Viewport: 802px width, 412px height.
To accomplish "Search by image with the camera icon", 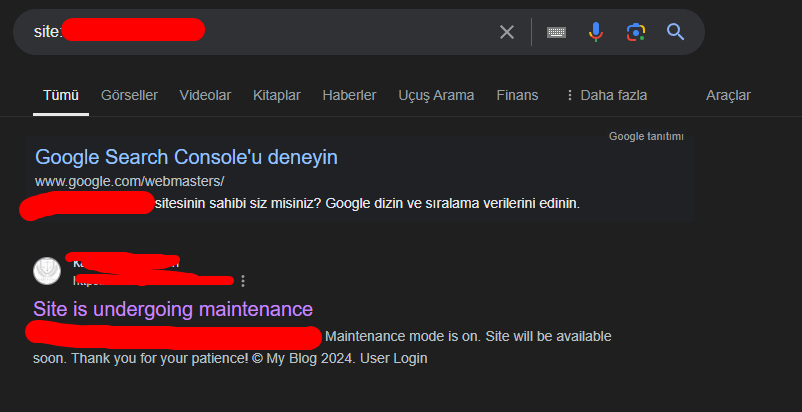I will click(636, 32).
